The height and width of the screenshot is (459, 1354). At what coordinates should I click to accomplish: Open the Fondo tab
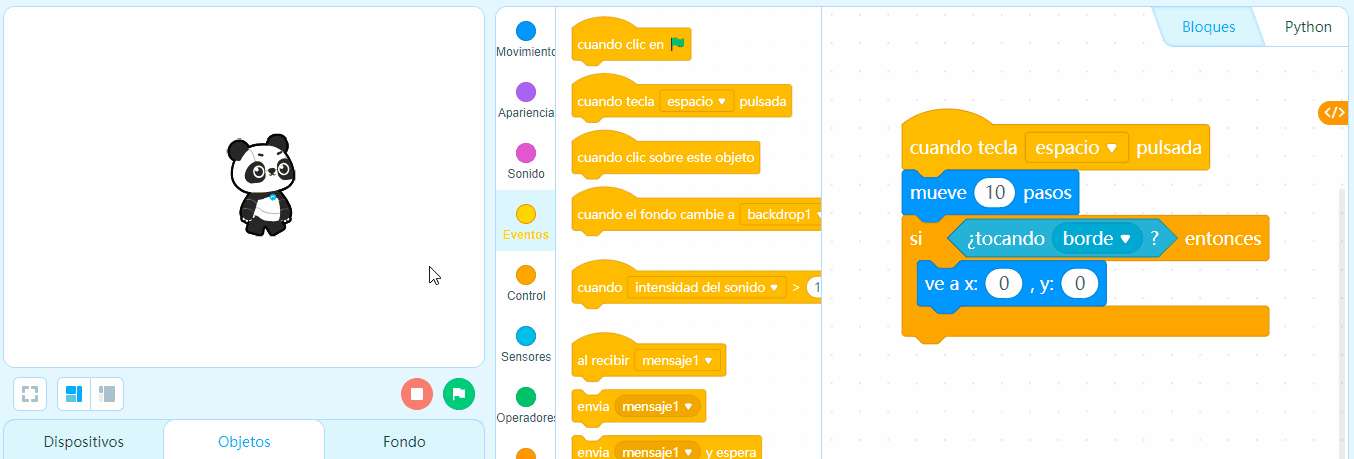(x=404, y=441)
